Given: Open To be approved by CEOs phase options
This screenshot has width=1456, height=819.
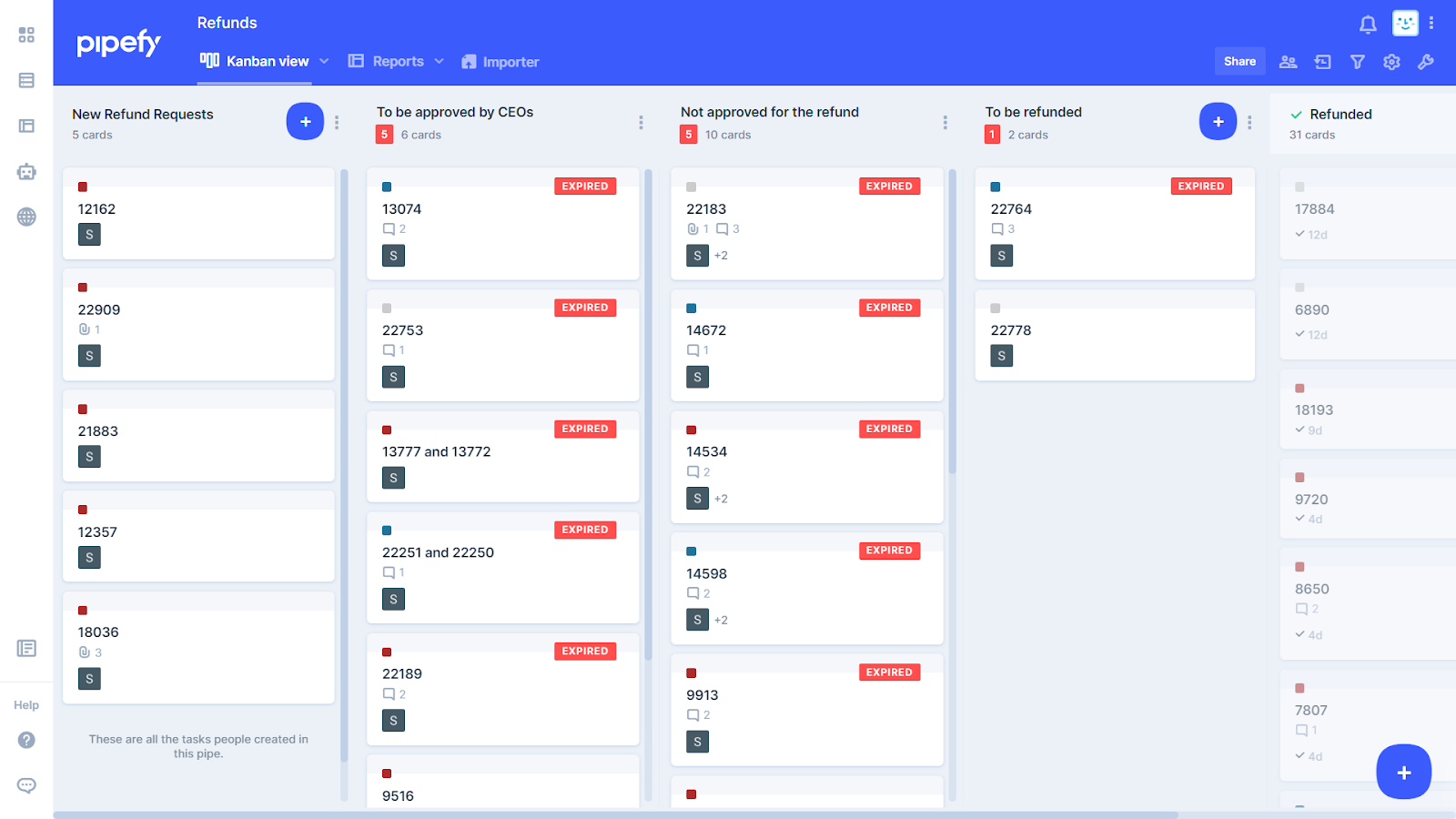Looking at the screenshot, I should click(x=641, y=122).
